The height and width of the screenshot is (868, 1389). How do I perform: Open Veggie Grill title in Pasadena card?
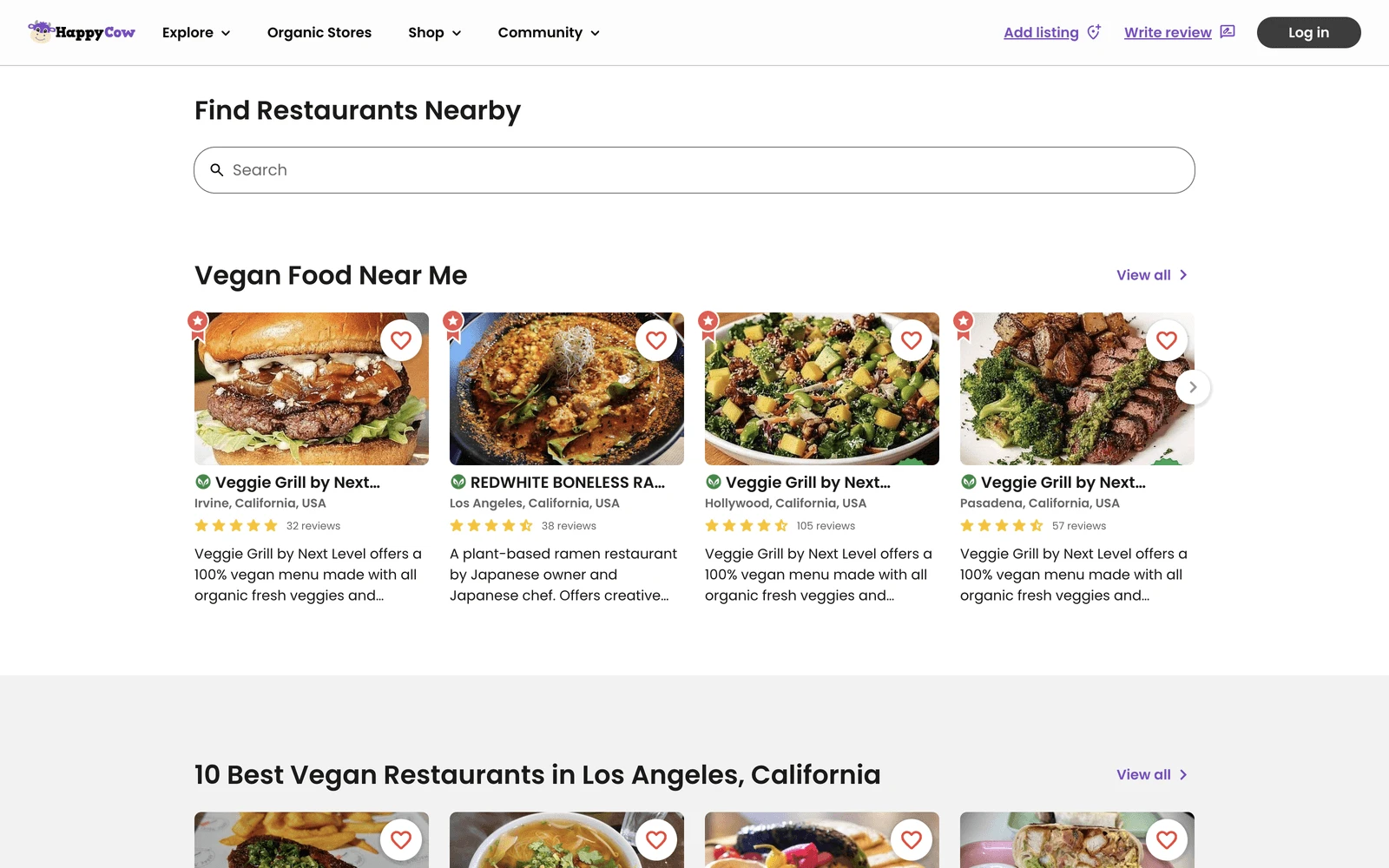click(x=1063, y=483)
